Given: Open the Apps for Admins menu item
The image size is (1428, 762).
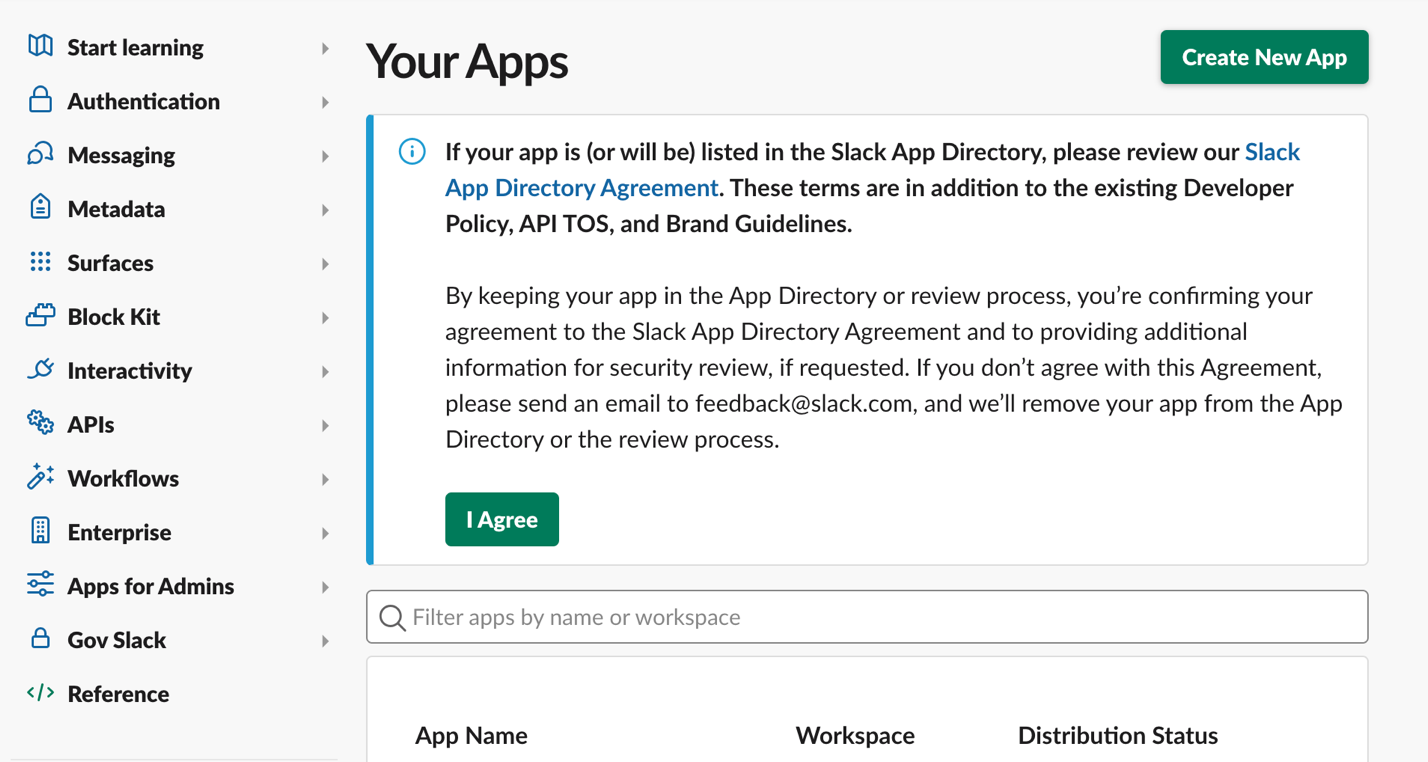Looking at the screenshot, I should (151, 587).
